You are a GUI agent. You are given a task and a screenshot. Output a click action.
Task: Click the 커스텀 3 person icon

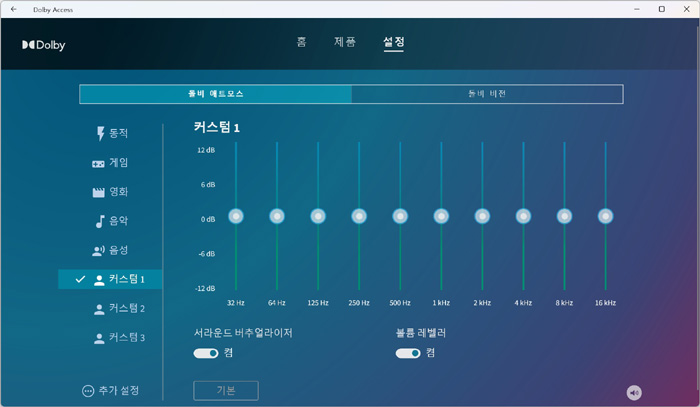tap(99, 338)
